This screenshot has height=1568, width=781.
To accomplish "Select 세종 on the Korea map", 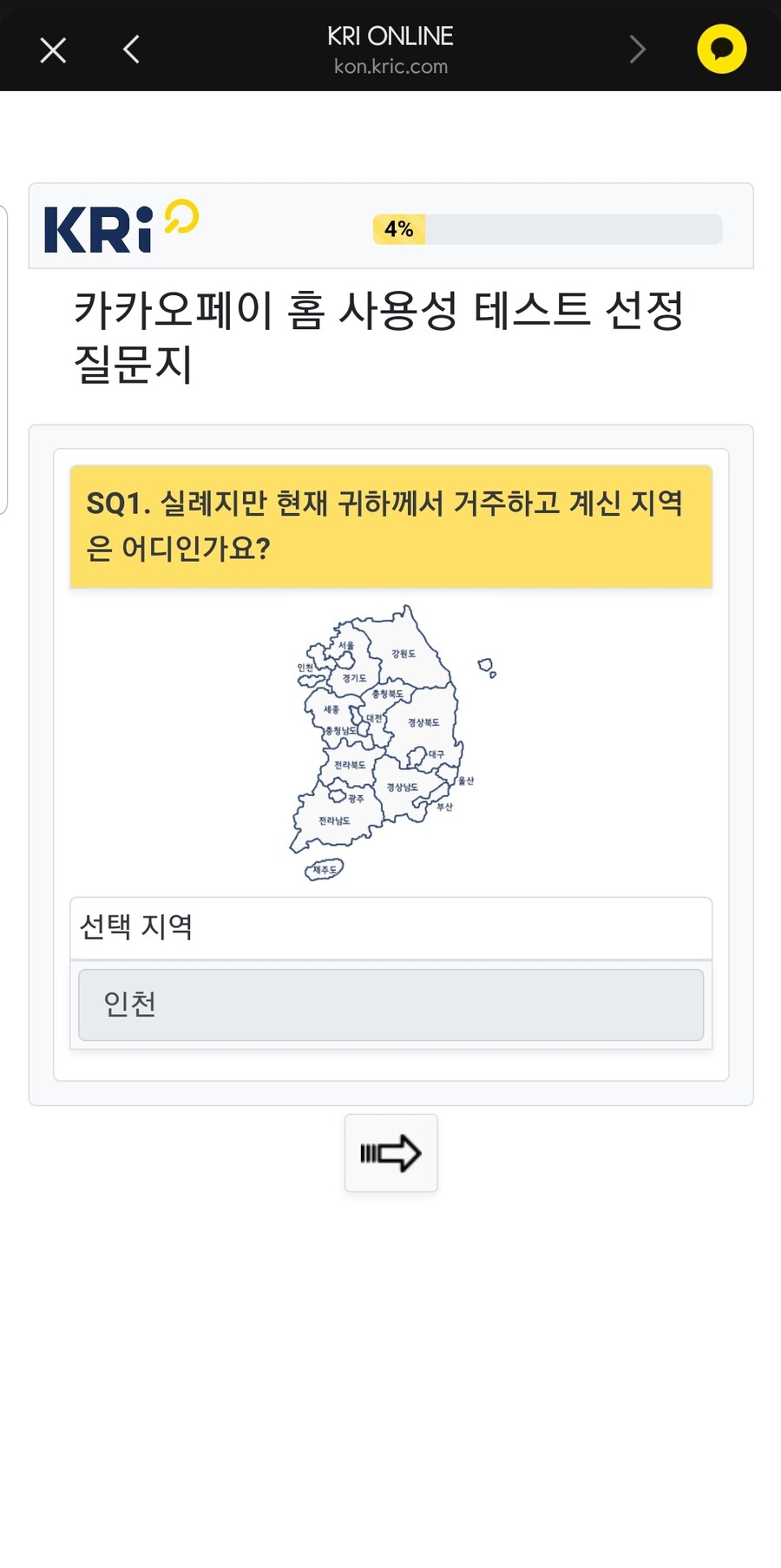I will point(332,709).
